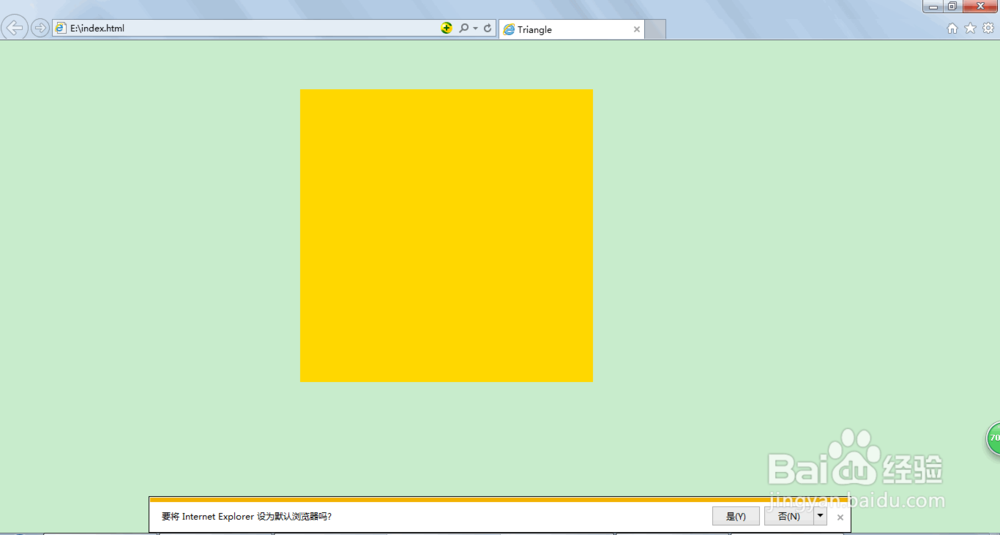The height and width of the screenshot is (535, 1000).
Task: Click the green floating ball widget at right edge
Action: coord(993,438)
